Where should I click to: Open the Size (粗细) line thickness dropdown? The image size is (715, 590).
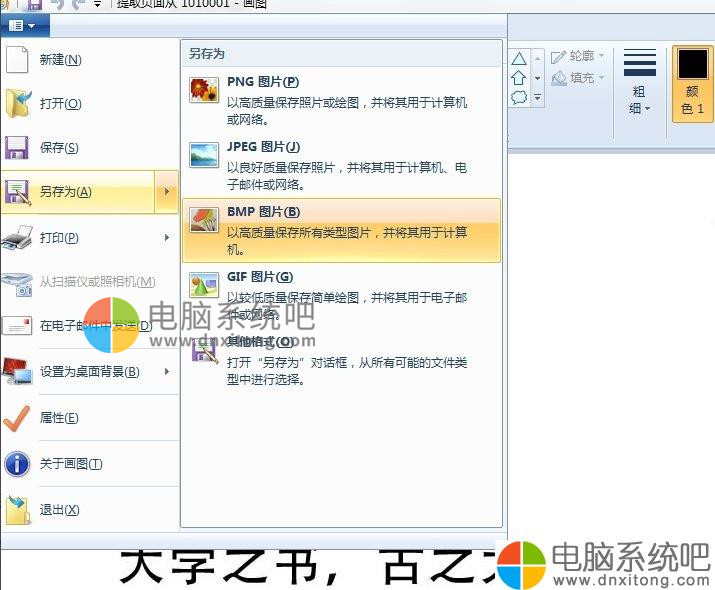pos(639,82)
